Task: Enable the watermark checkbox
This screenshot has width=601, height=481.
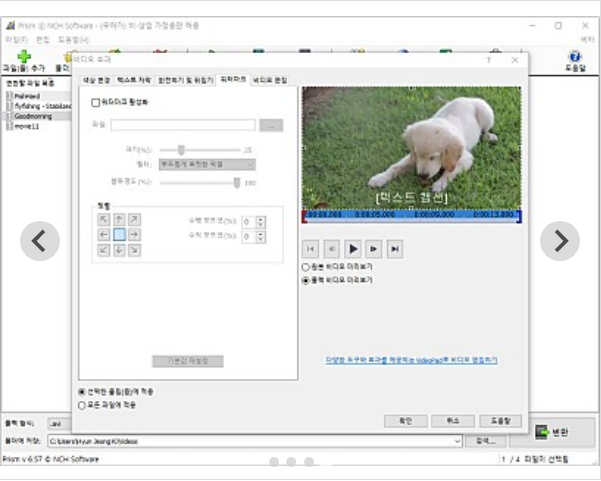Action: (x=96, y=102)
